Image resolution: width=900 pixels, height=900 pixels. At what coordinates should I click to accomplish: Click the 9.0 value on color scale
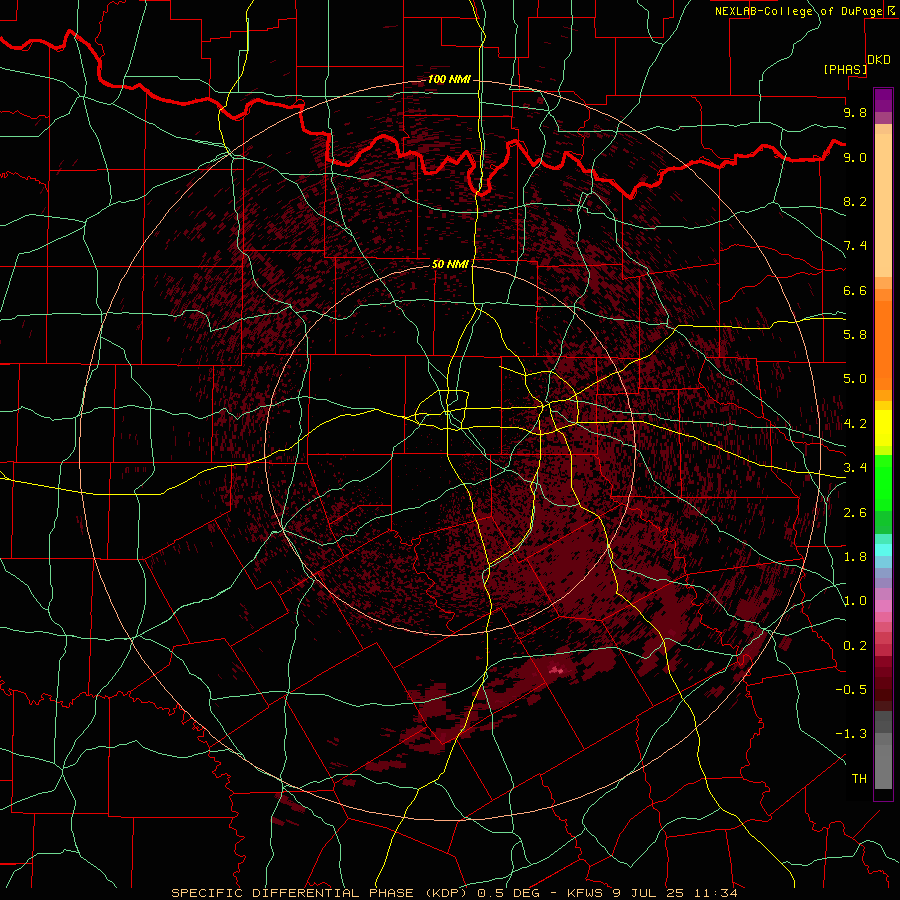pyautogui.click(x=855, y=157)
